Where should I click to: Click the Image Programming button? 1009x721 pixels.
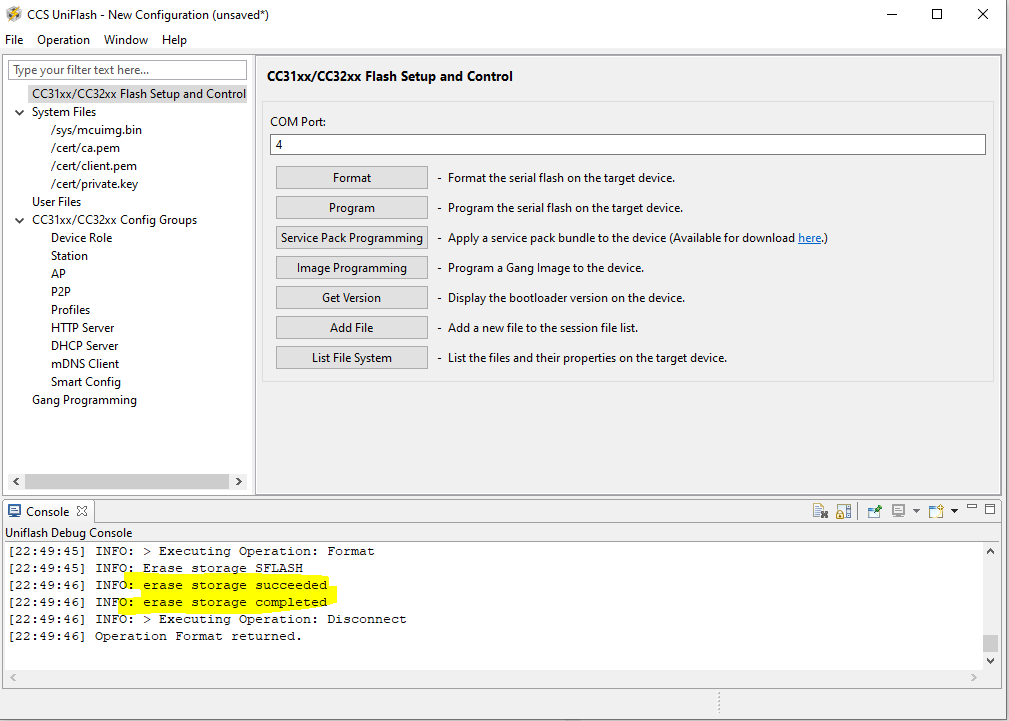tap(352, 268)
